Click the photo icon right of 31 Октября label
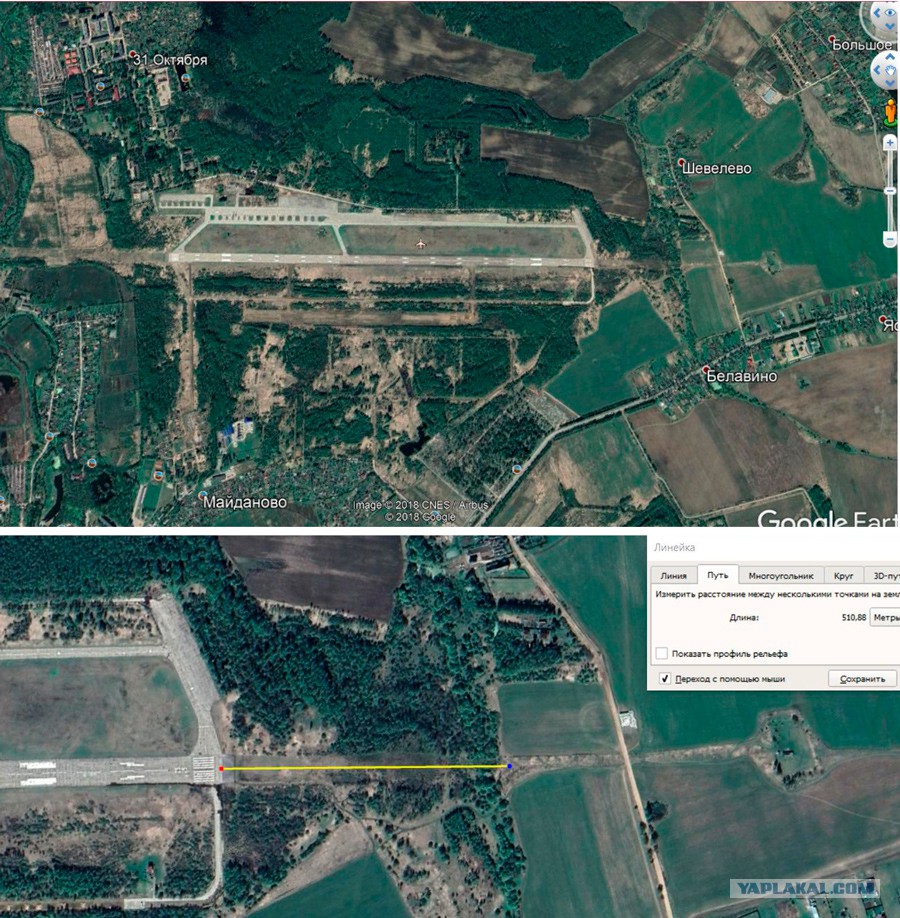This screenshot has width=900, height=918. point(186,78)
